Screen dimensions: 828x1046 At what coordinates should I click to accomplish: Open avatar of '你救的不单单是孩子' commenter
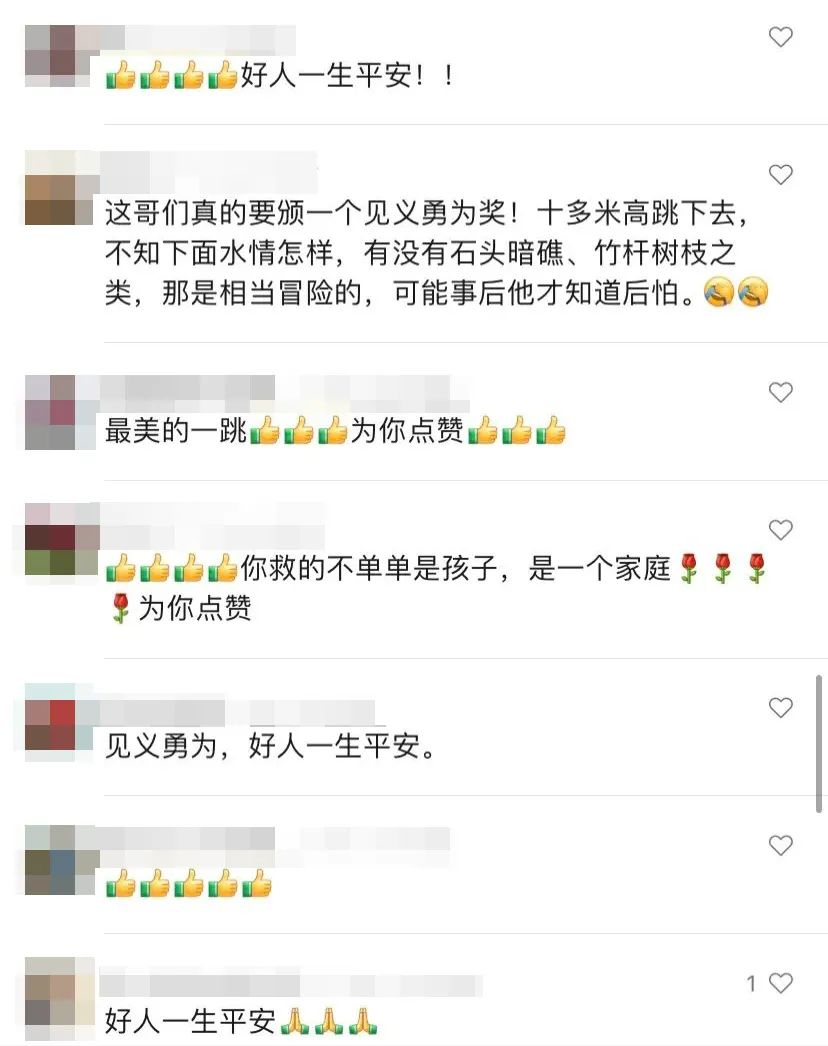point(59,539)
